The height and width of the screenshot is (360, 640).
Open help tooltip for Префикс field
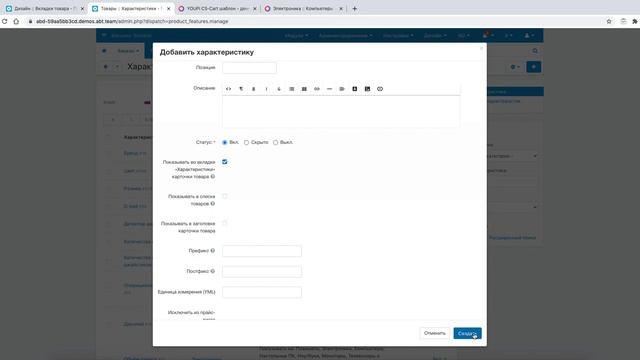(x=213, y=251)
